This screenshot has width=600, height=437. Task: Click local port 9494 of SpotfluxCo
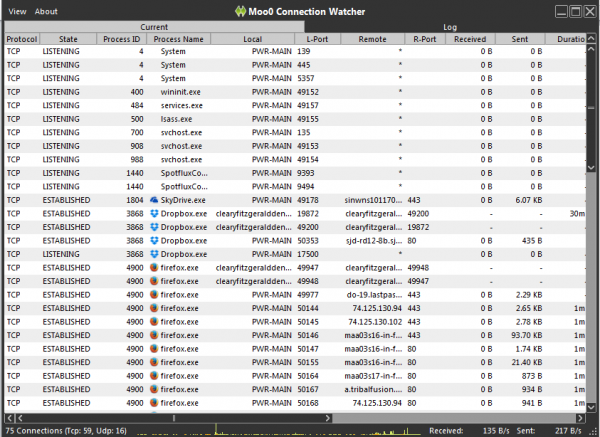point(305,187)
